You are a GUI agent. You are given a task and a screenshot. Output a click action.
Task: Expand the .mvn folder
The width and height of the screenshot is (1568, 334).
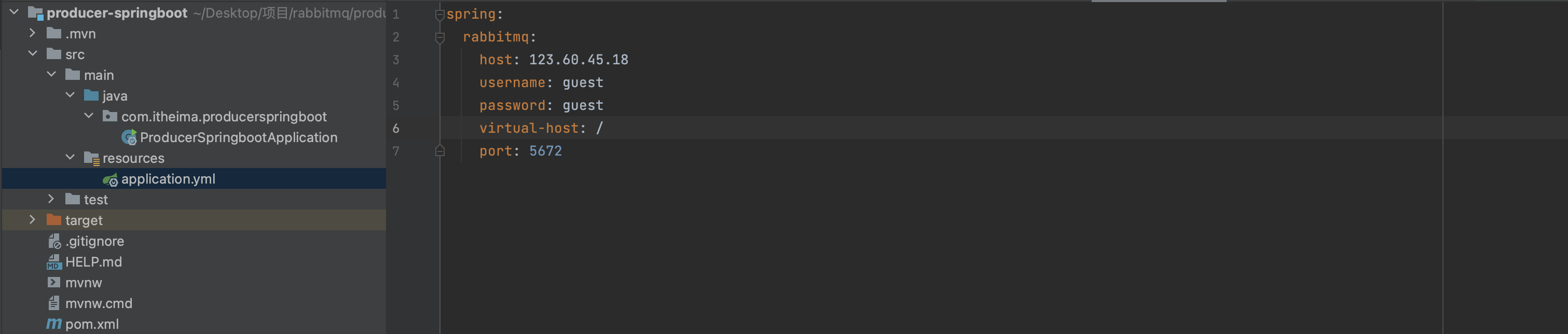pyautogui.click(x=32, y=34)
